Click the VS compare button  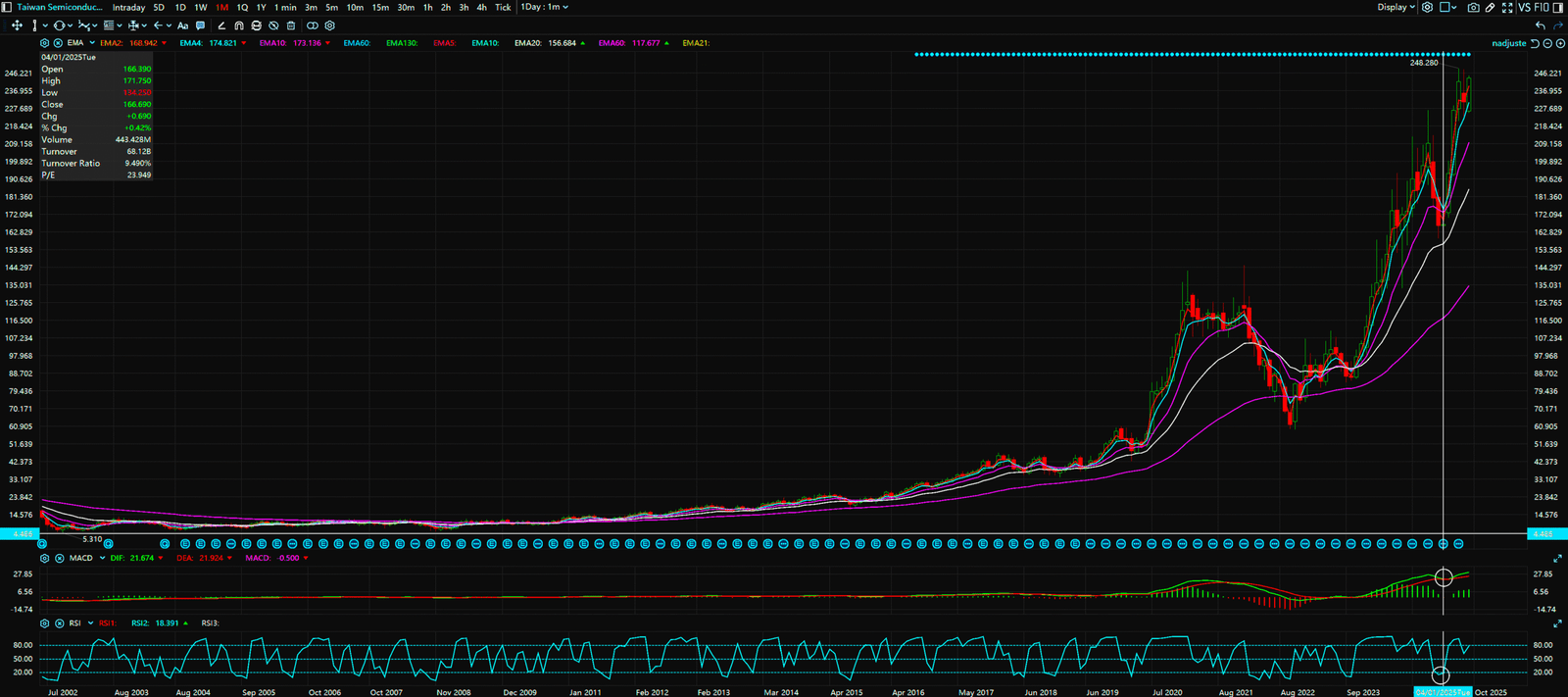(1524, 7)
